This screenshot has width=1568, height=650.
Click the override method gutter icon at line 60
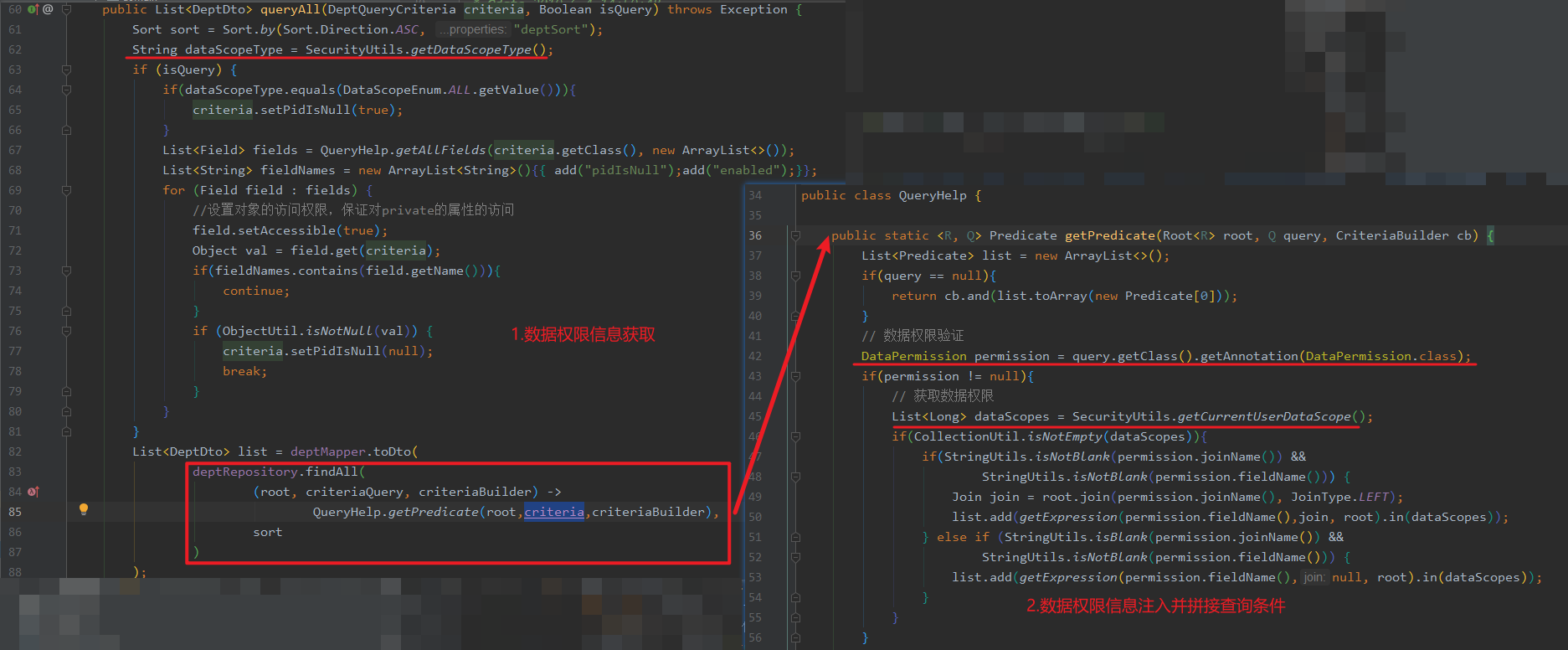(x=33, y=9)
